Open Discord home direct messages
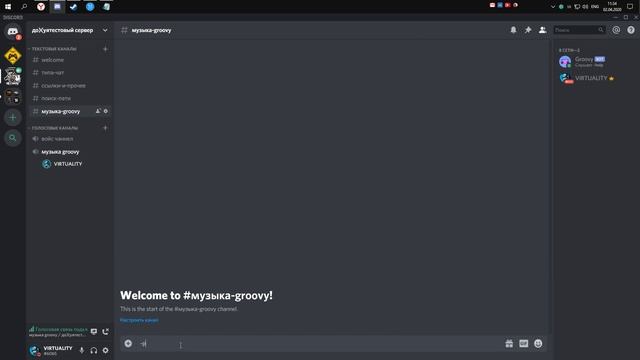The width and height of the screenshot is (640, 360). pyautogui.click(x=13, y=31)
